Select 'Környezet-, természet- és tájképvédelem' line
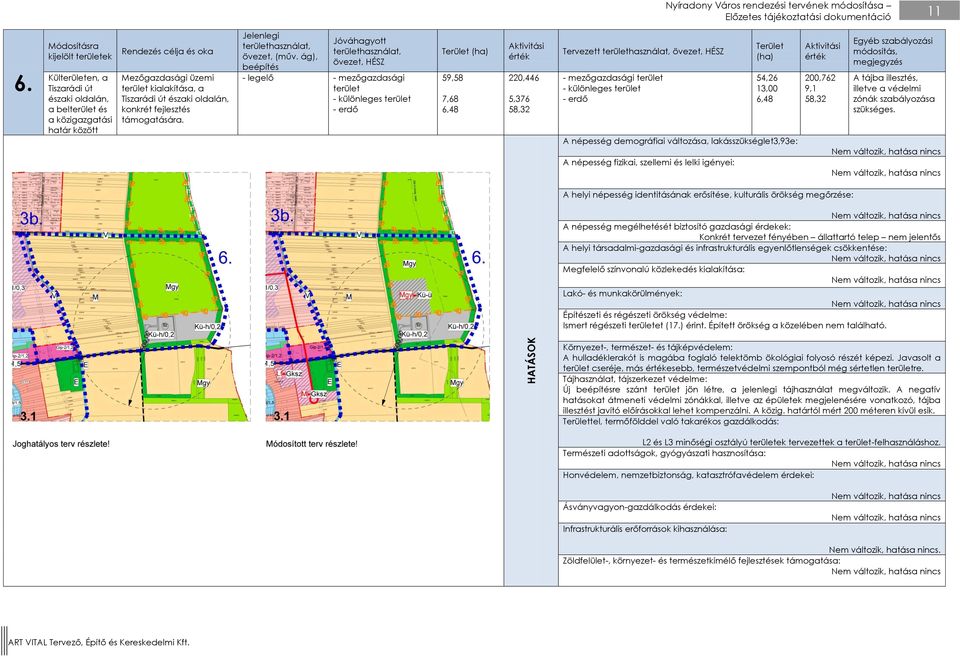This screenshot has width=960, height=657. coord(647,347)
